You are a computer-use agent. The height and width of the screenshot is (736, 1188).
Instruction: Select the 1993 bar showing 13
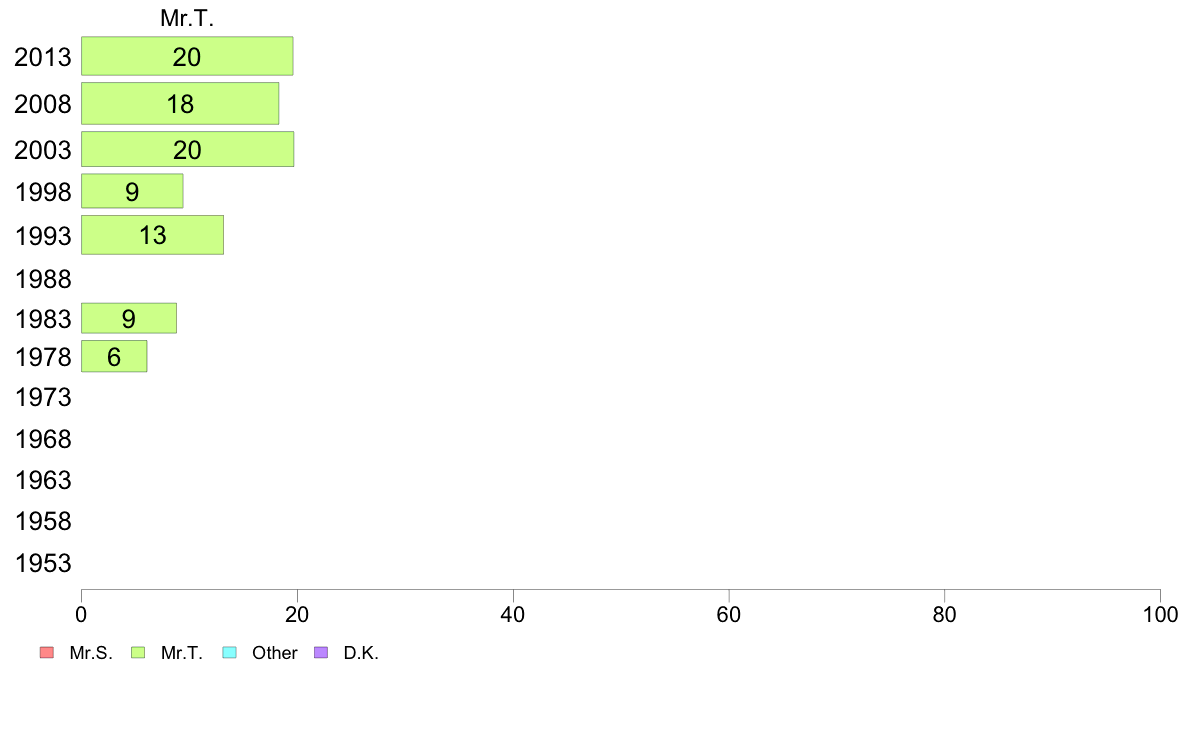tap(152, 235)
